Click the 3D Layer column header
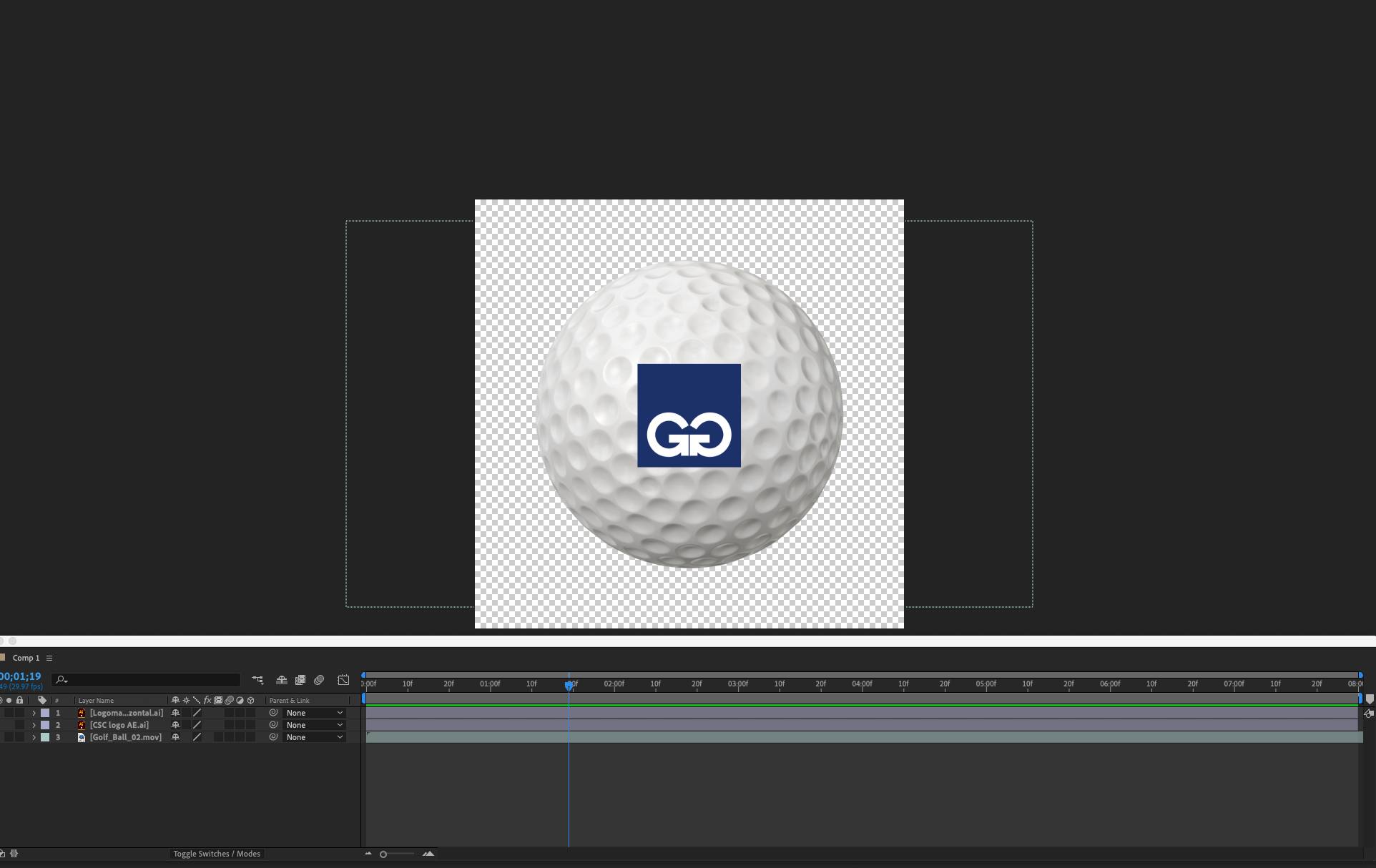This screenshot has height=868, width=1376. (x=250, y=701)
